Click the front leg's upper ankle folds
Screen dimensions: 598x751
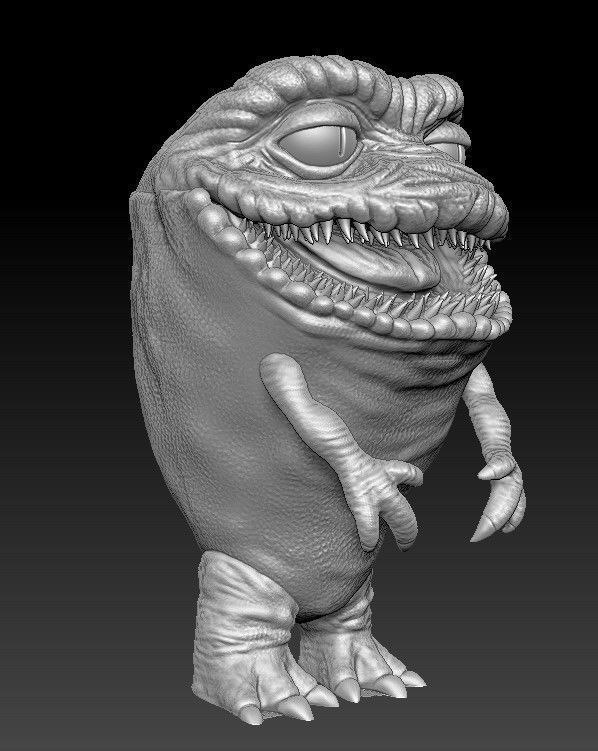[x=242, y=599]
